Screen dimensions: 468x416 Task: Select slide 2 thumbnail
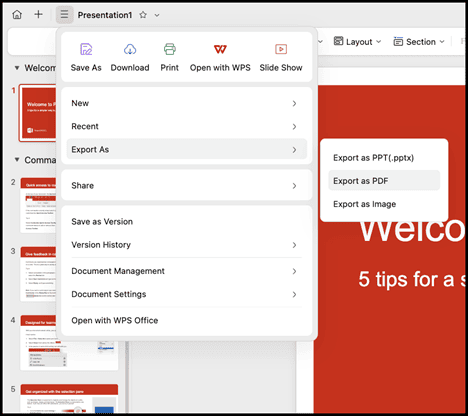(x=38, y=205)
